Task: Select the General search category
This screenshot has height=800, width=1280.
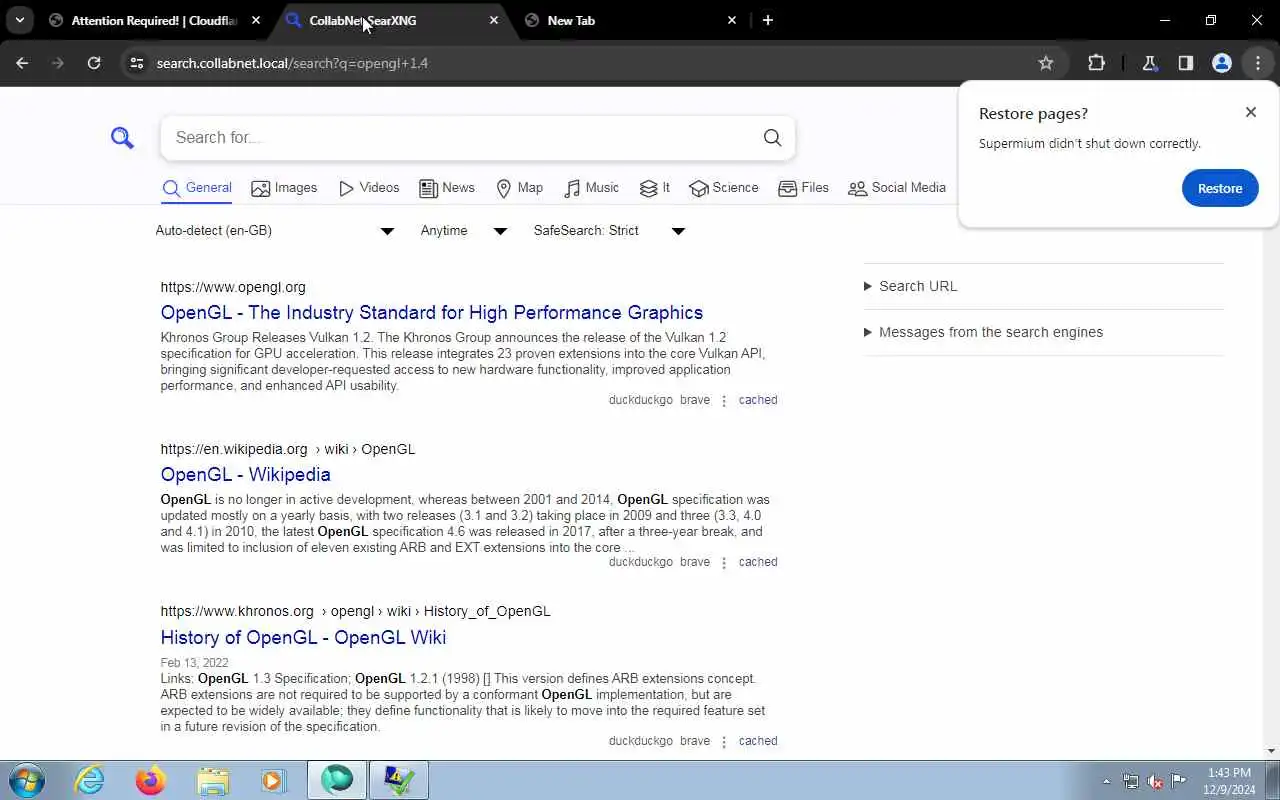Action: coord(197,188)
